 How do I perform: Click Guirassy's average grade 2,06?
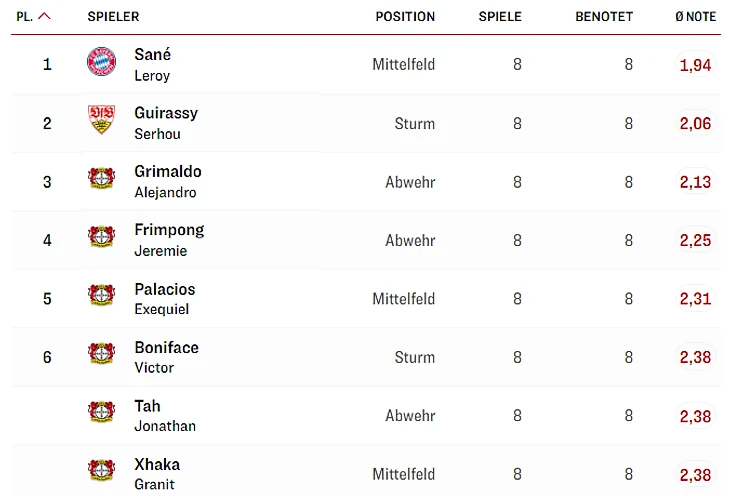pyautogui.click(x=695, y=123)
